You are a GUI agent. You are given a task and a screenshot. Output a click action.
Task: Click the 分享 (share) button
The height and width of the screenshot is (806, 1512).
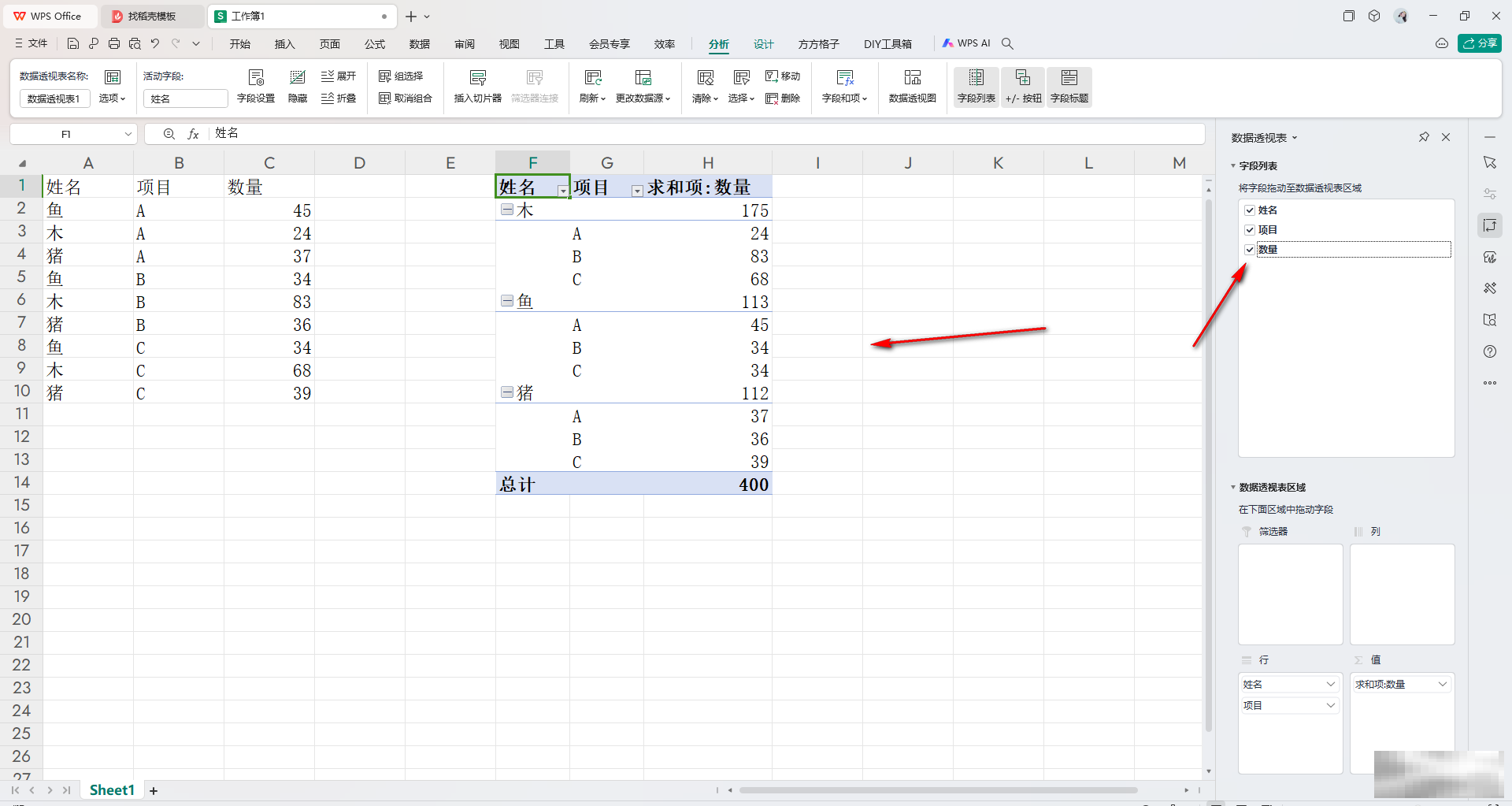[1480, 43]
